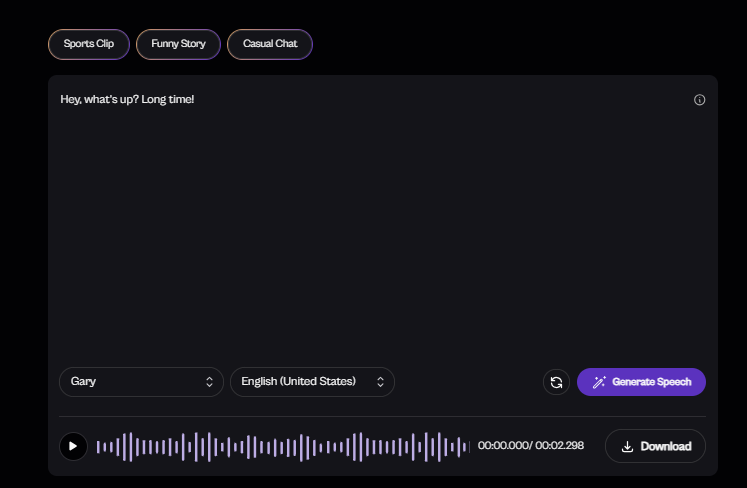Click the Generate Speech button
This screenshot has height=488, width=747.
641,382
